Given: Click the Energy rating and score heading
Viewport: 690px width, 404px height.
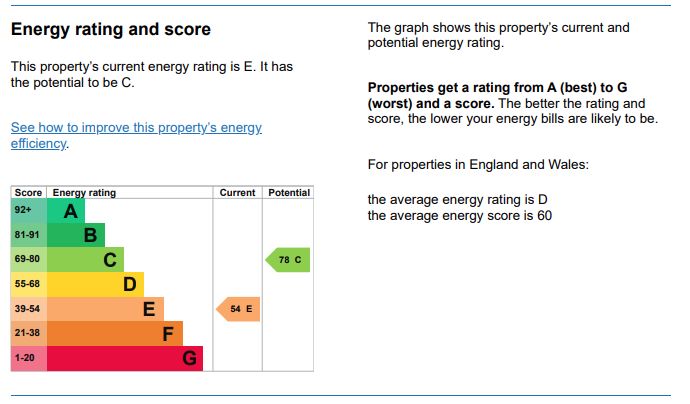Looking at the screenshot, I should coord(110,30).
